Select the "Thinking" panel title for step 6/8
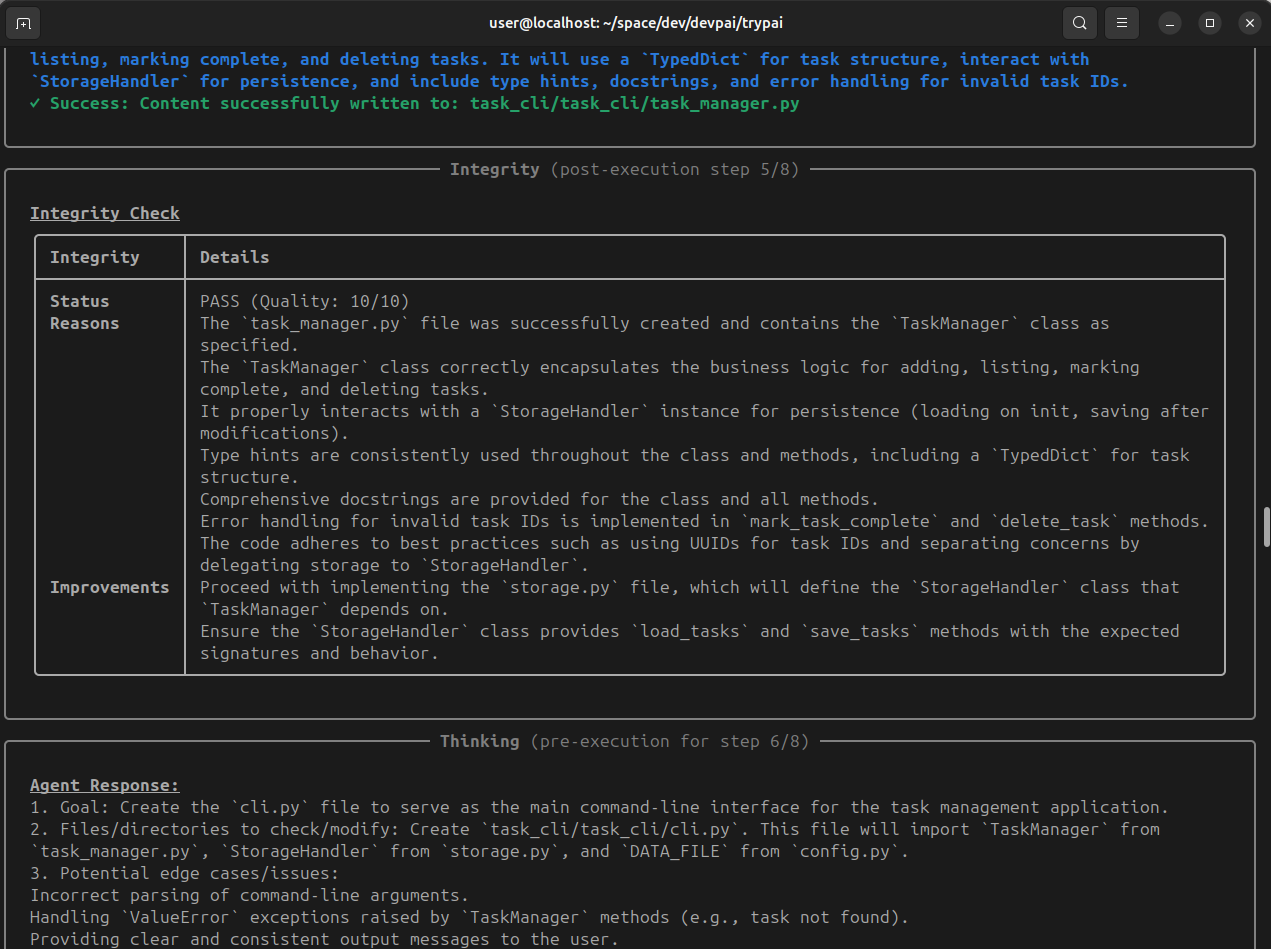 [479, 741]
